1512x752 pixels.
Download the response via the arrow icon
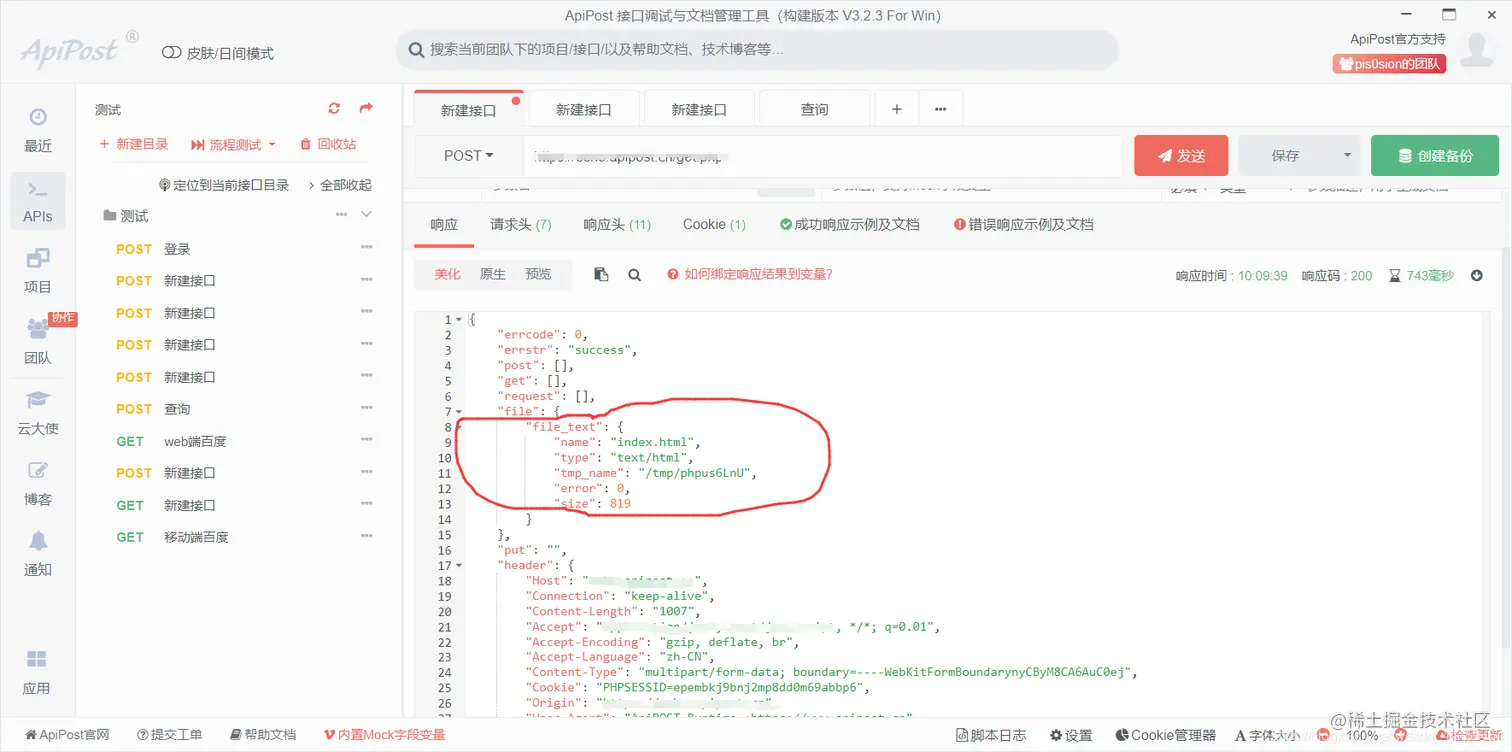1477,275
